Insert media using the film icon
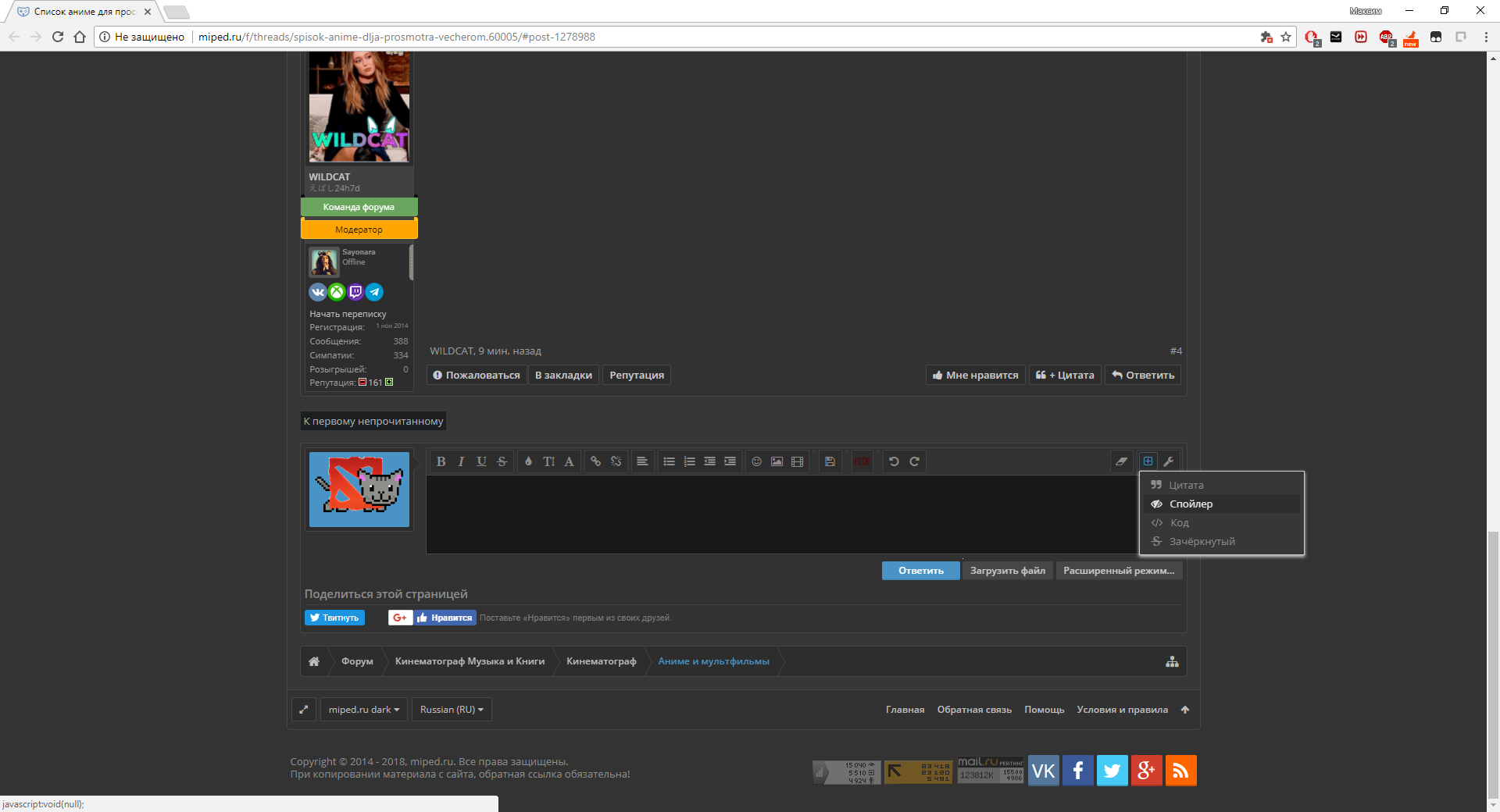 click(797, 461)
